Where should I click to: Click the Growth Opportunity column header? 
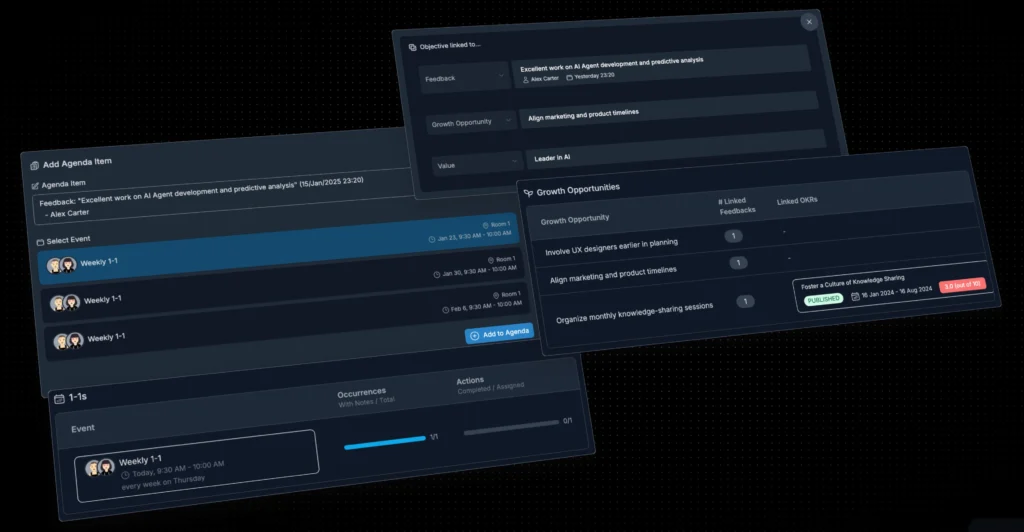pyautogui.click(x=575, y=219)
